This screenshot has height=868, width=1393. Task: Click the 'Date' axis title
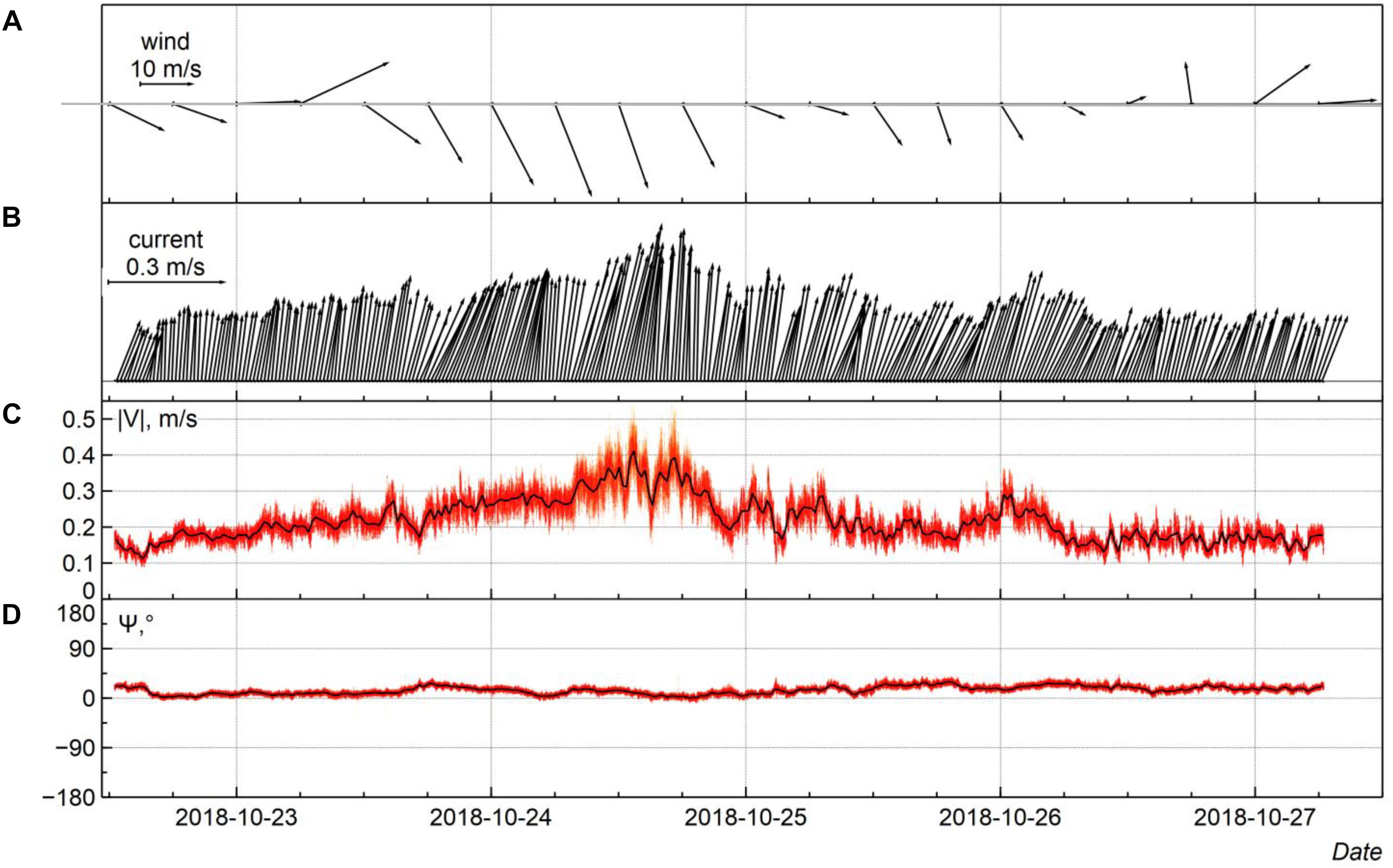click(x=1357, y=851)
